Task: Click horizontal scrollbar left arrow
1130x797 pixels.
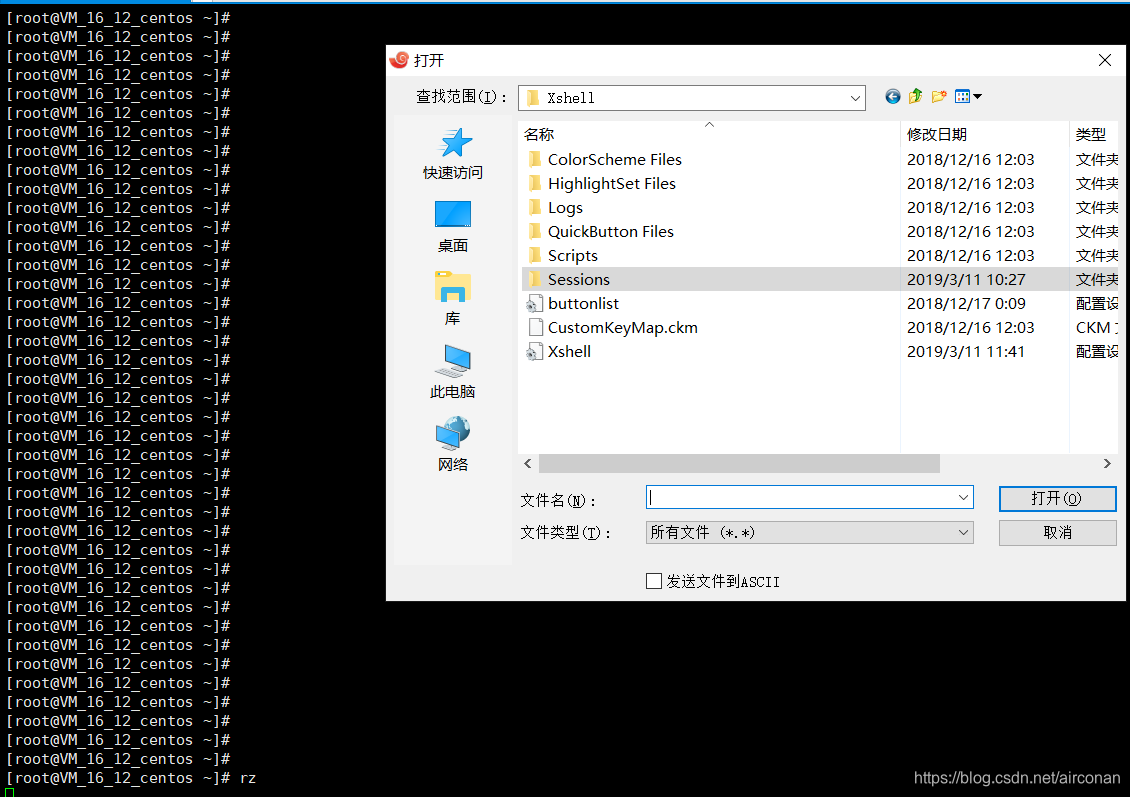Action: [x=528, y=463]
